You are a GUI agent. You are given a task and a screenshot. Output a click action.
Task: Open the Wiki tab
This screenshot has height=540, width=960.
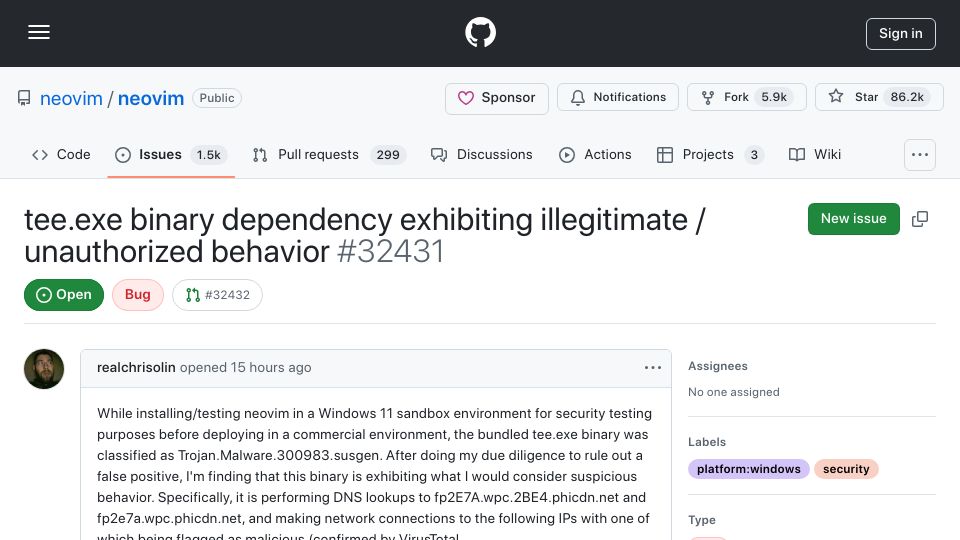[x=815, y=155]
